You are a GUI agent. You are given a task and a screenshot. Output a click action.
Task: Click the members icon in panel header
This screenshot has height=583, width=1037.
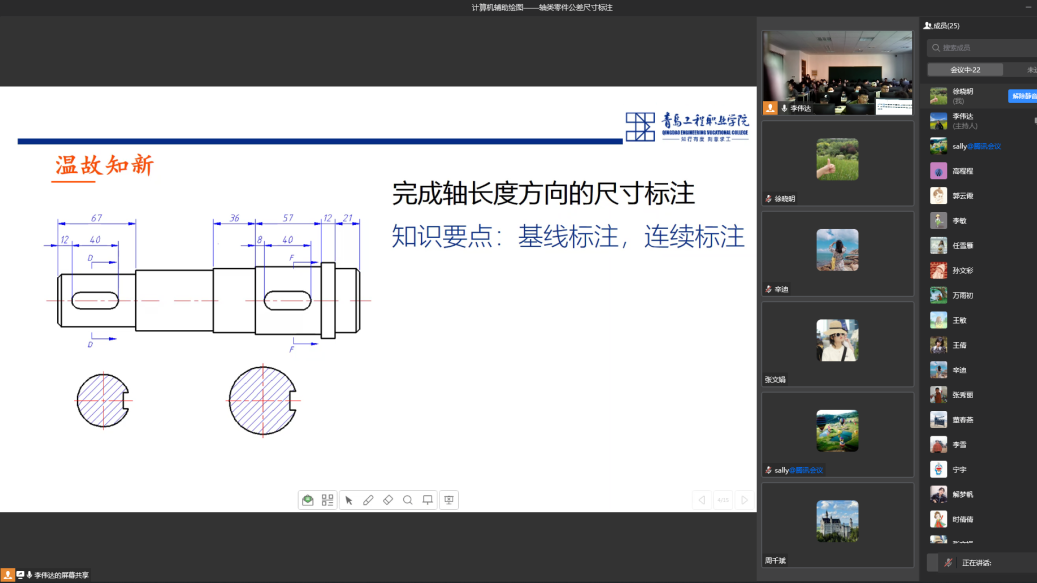928,26
